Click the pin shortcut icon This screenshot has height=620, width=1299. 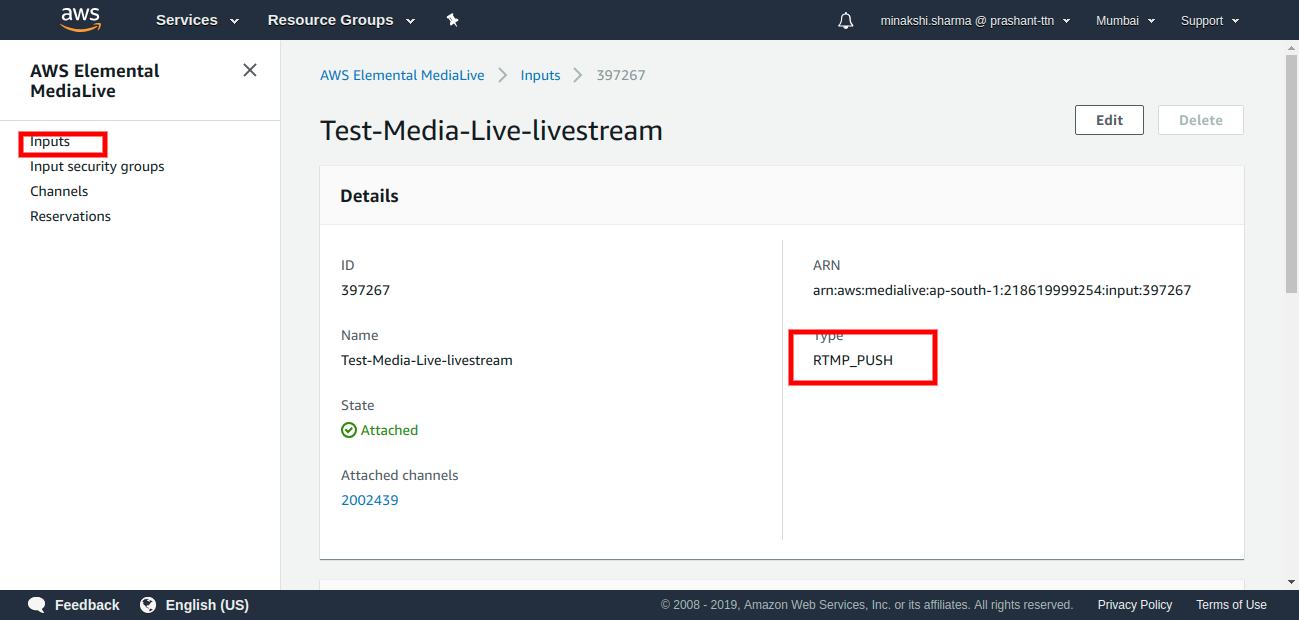[452, 20]
